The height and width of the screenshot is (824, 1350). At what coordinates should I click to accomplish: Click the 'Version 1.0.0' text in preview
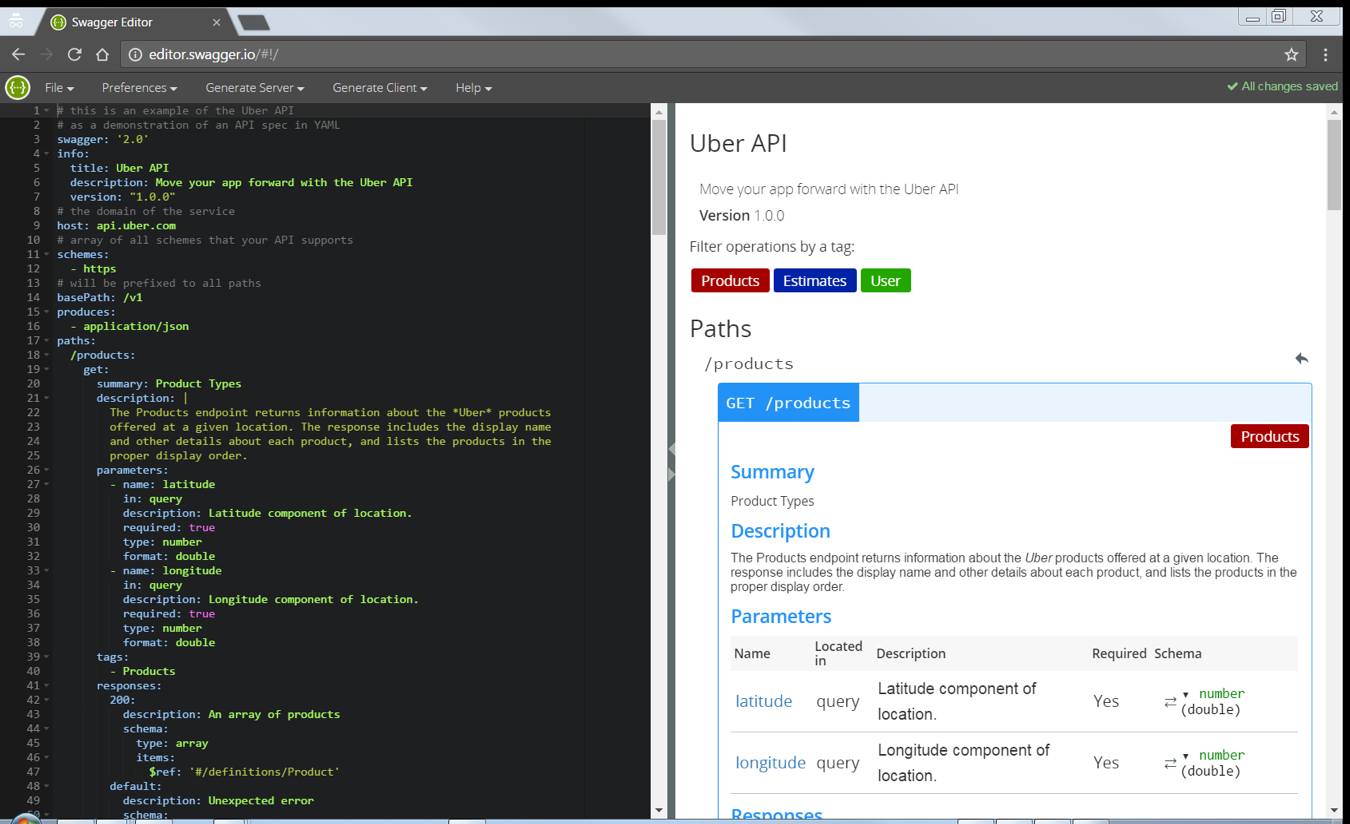742,215
